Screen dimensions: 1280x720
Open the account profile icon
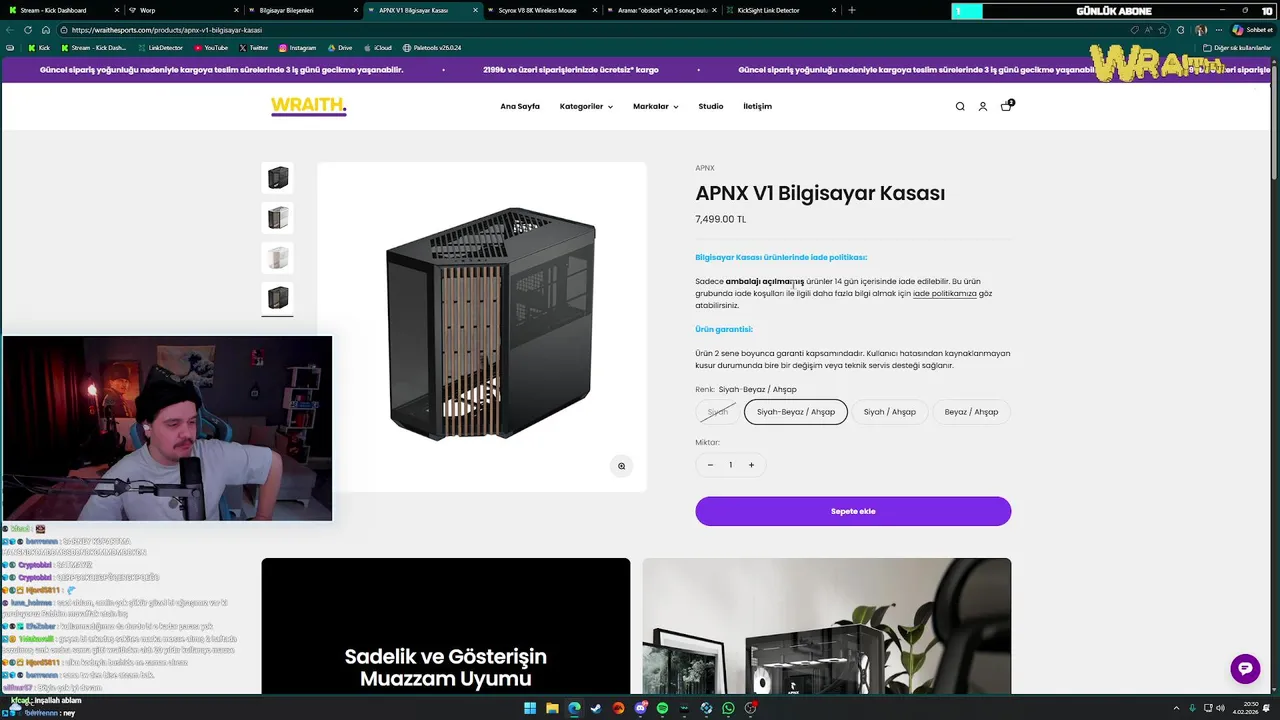983,106
